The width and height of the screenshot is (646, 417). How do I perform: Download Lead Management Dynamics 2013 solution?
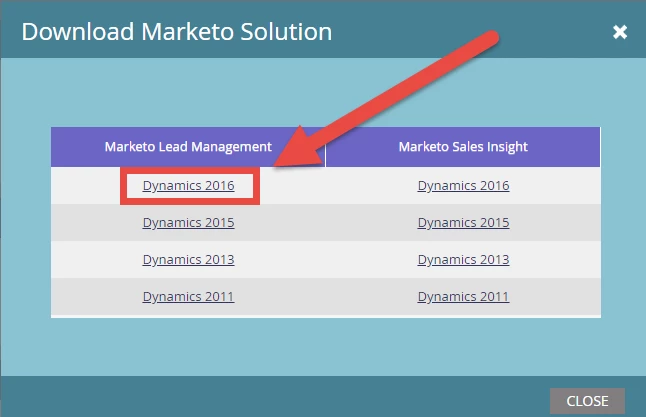point(188,260)
